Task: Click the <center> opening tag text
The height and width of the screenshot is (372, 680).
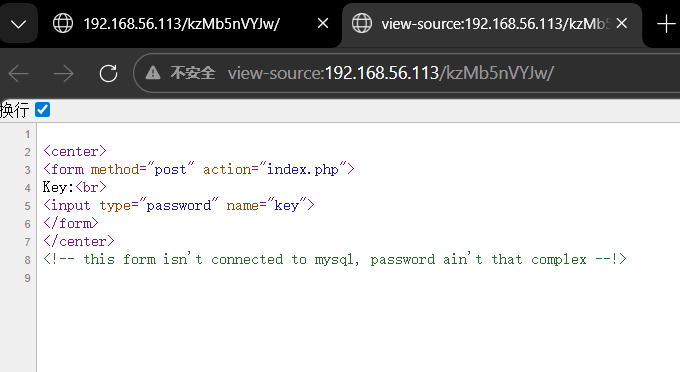Action: coord(75,151)
